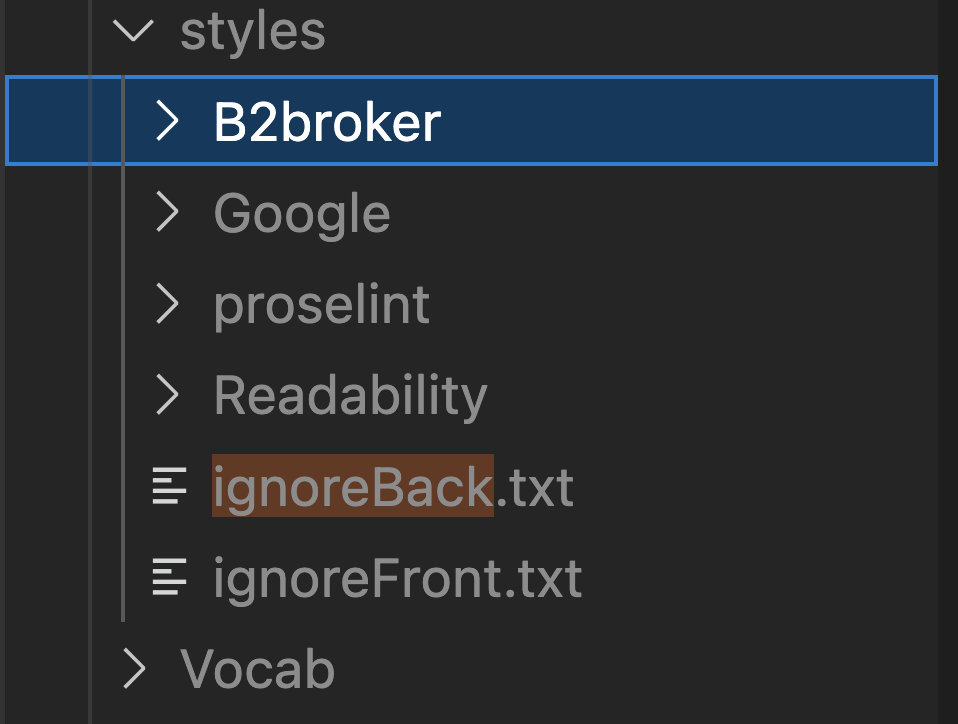Select the Readability folder label

click(350, 395)
